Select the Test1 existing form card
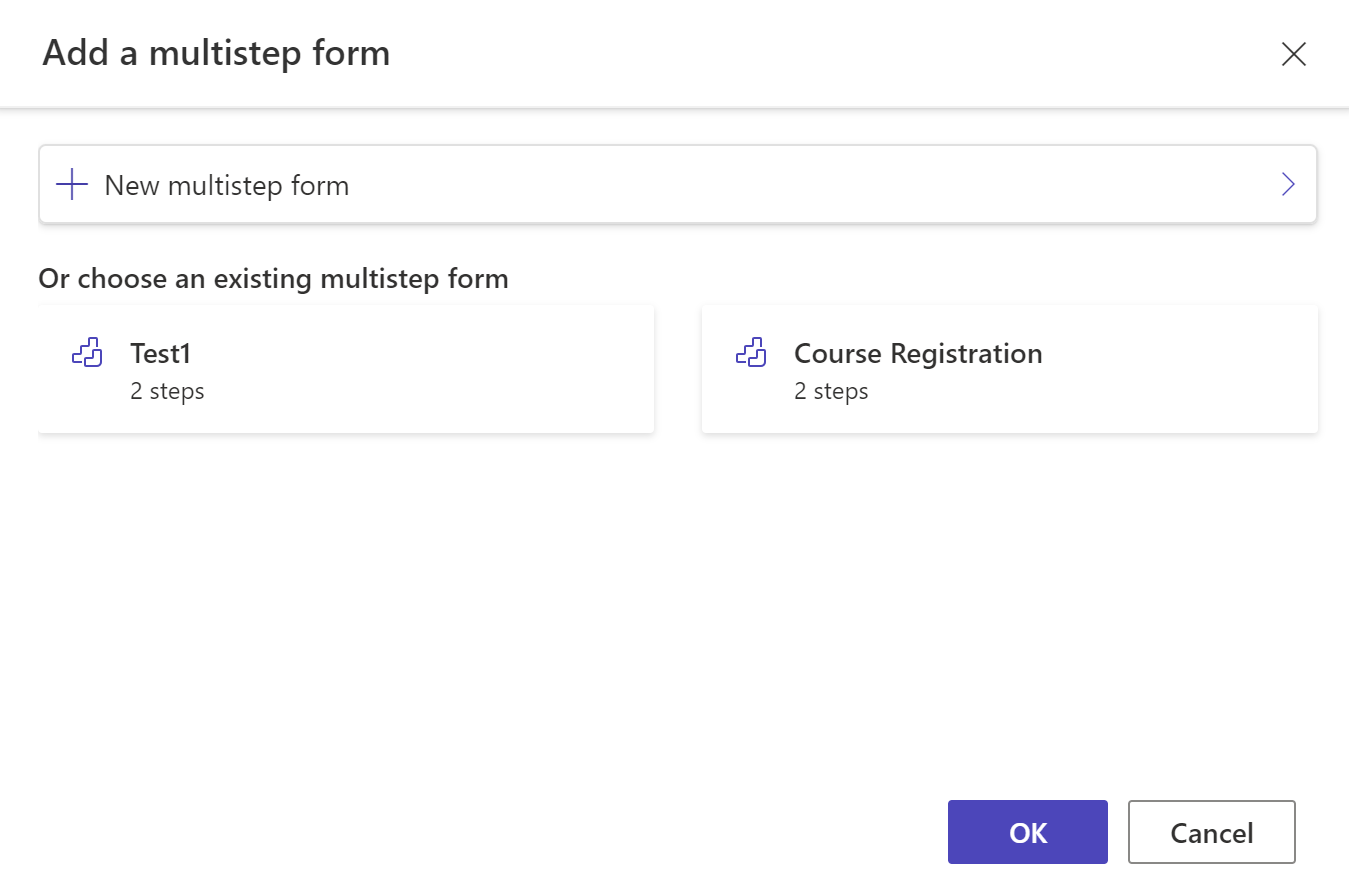 (x=346, y=369)
